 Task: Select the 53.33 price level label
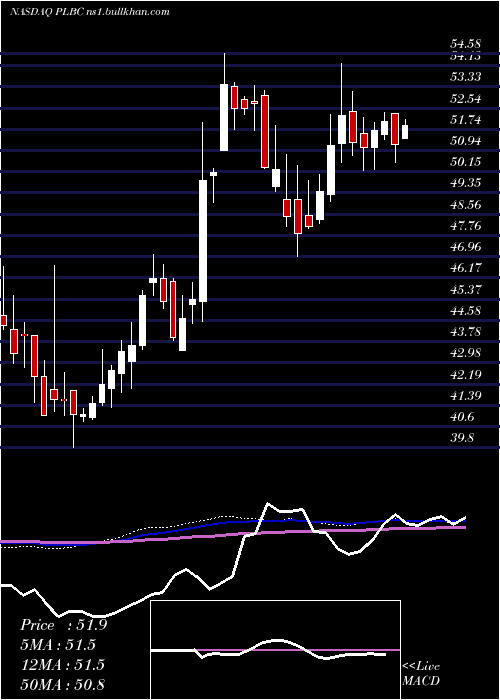click(x=466, y=77)
